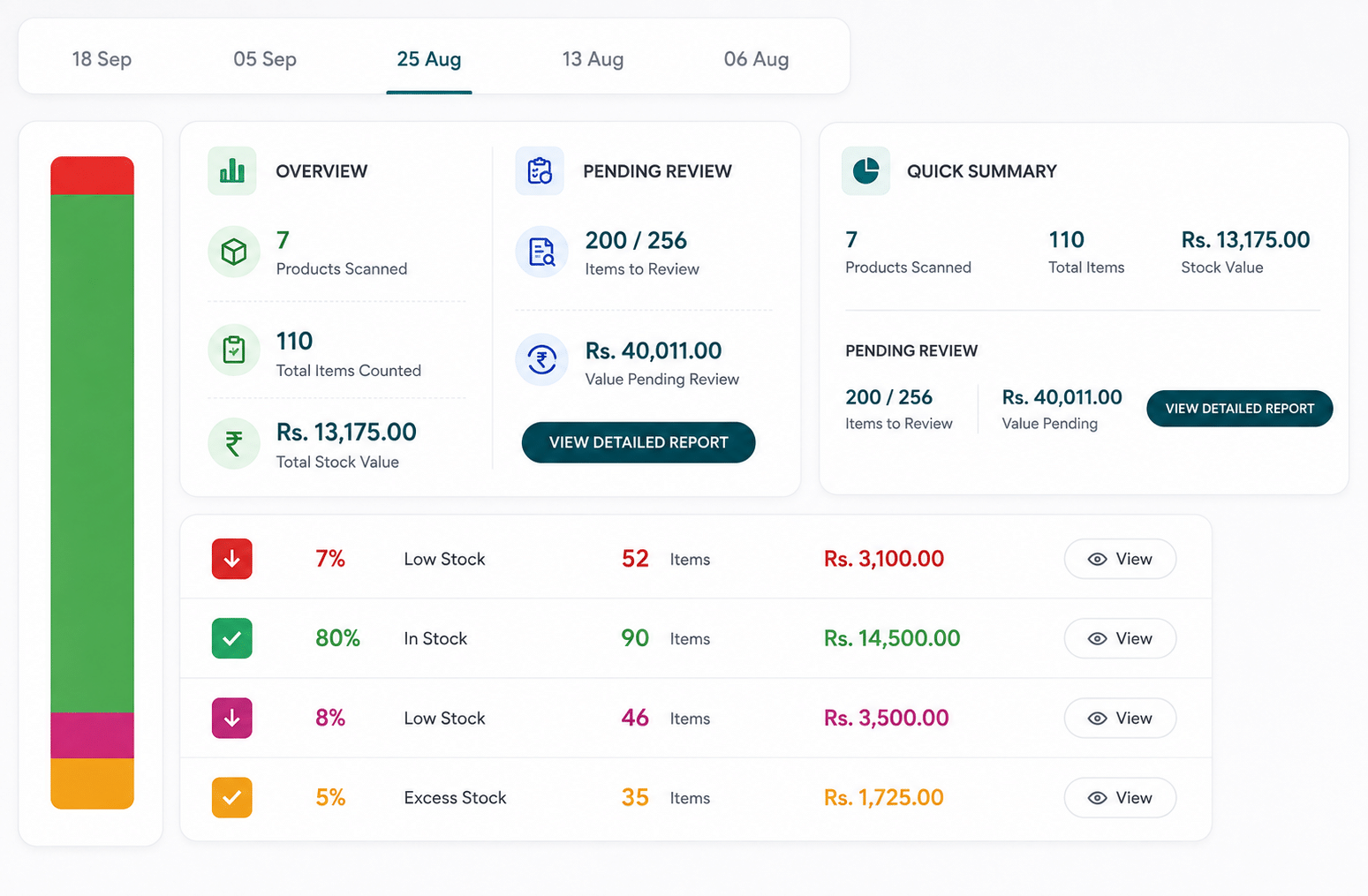The height and width of the screenshot is (896, 1368).
Task: Click the orange checkmark icon for Excess Stock
Action: pyautogui.click(x=232, y=797)
